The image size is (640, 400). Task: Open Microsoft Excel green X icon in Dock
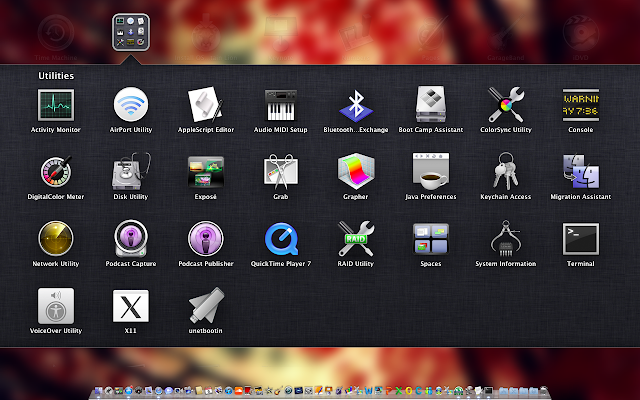pos(398,391)
